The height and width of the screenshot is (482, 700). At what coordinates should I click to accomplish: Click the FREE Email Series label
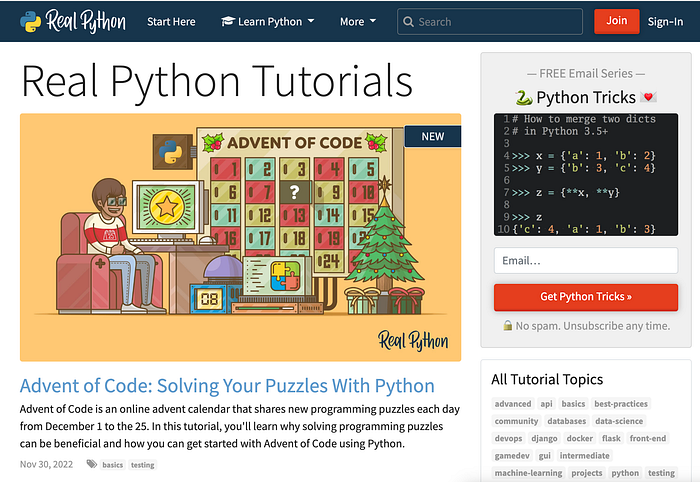coord(586,73)
